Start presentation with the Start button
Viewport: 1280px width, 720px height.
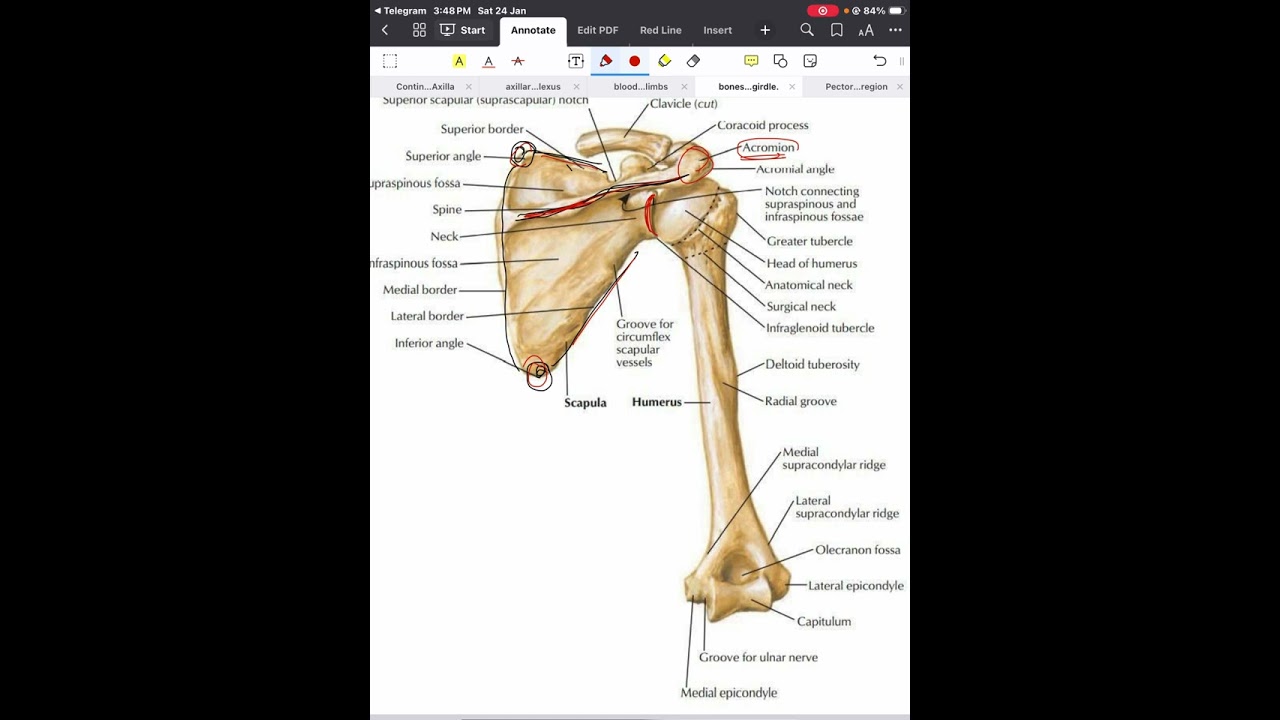[x=462, y=30]
